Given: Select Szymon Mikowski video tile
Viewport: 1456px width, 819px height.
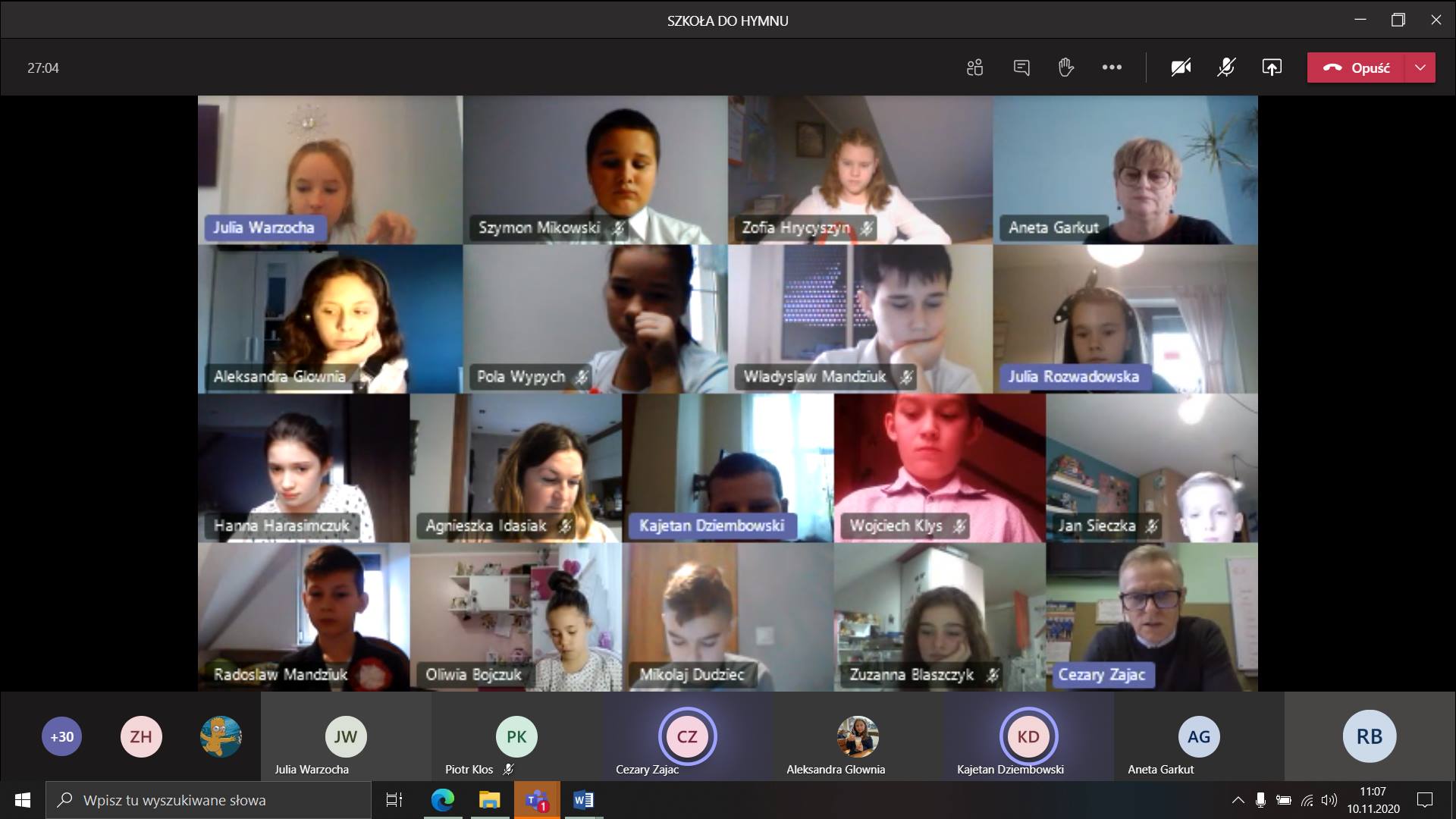Looking at the screenshot, I should (x=595, y=170).
